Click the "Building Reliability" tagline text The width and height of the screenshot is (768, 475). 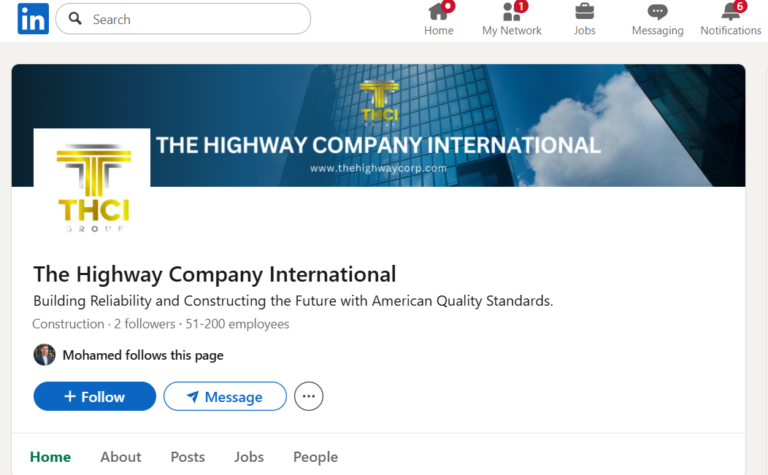pyautogui.click(x=293, y=301)
